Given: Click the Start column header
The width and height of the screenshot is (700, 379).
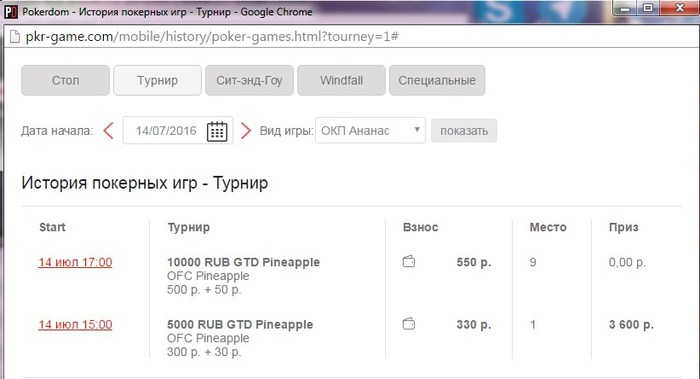Looking at the screenshot, I should tap(52, 227).
